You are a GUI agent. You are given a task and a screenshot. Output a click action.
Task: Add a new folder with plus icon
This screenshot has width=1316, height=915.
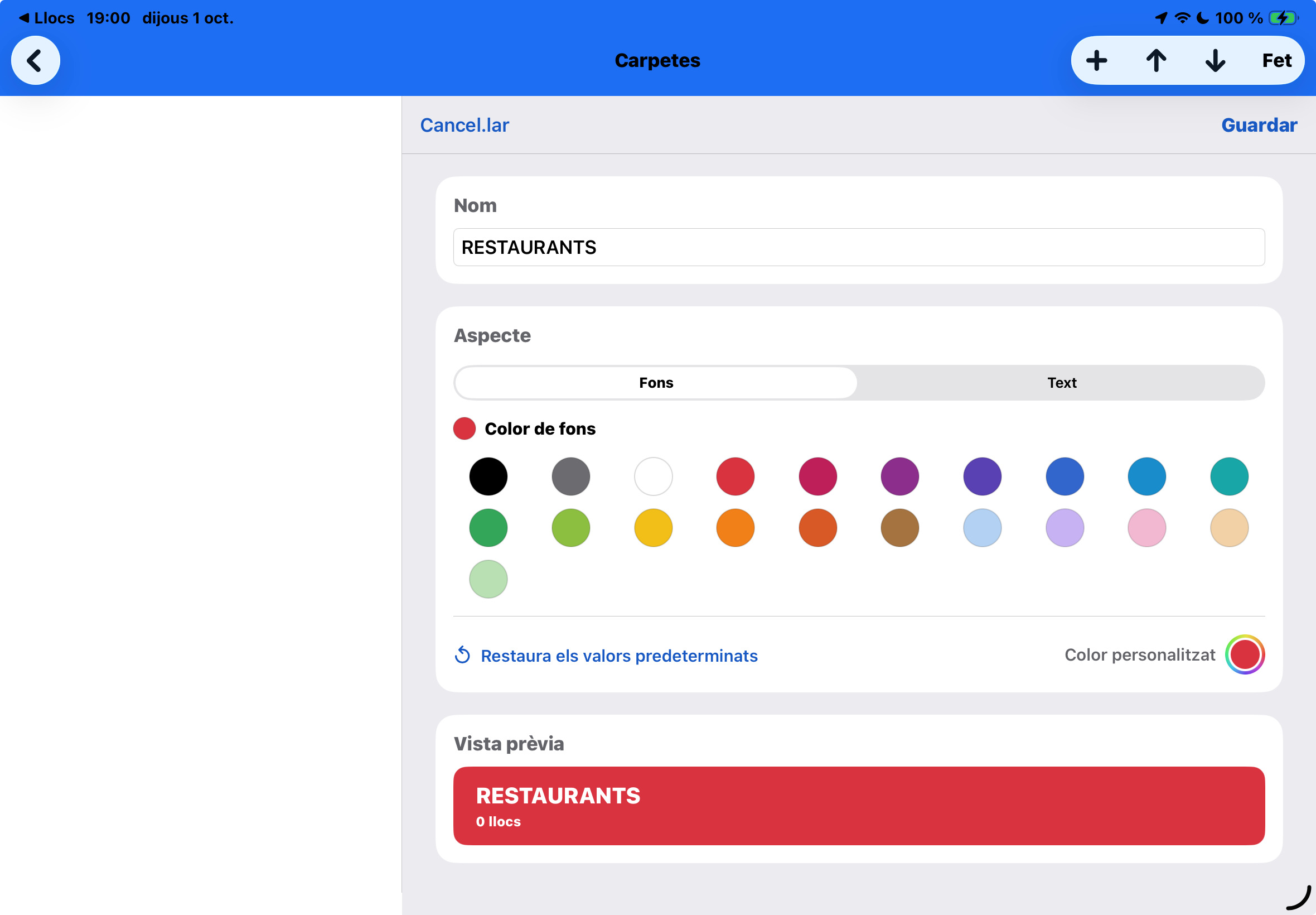pyautogui.click(x=1096, y=60)
